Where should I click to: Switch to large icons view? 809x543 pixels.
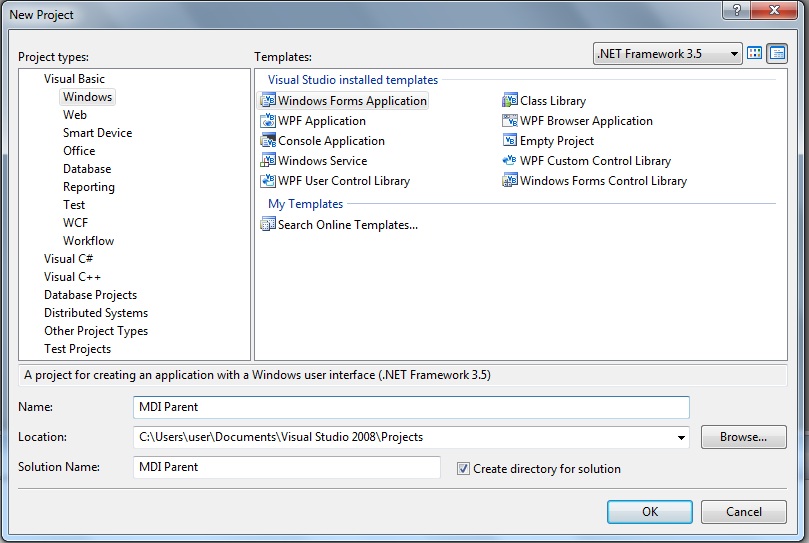[x=755, y=54]
